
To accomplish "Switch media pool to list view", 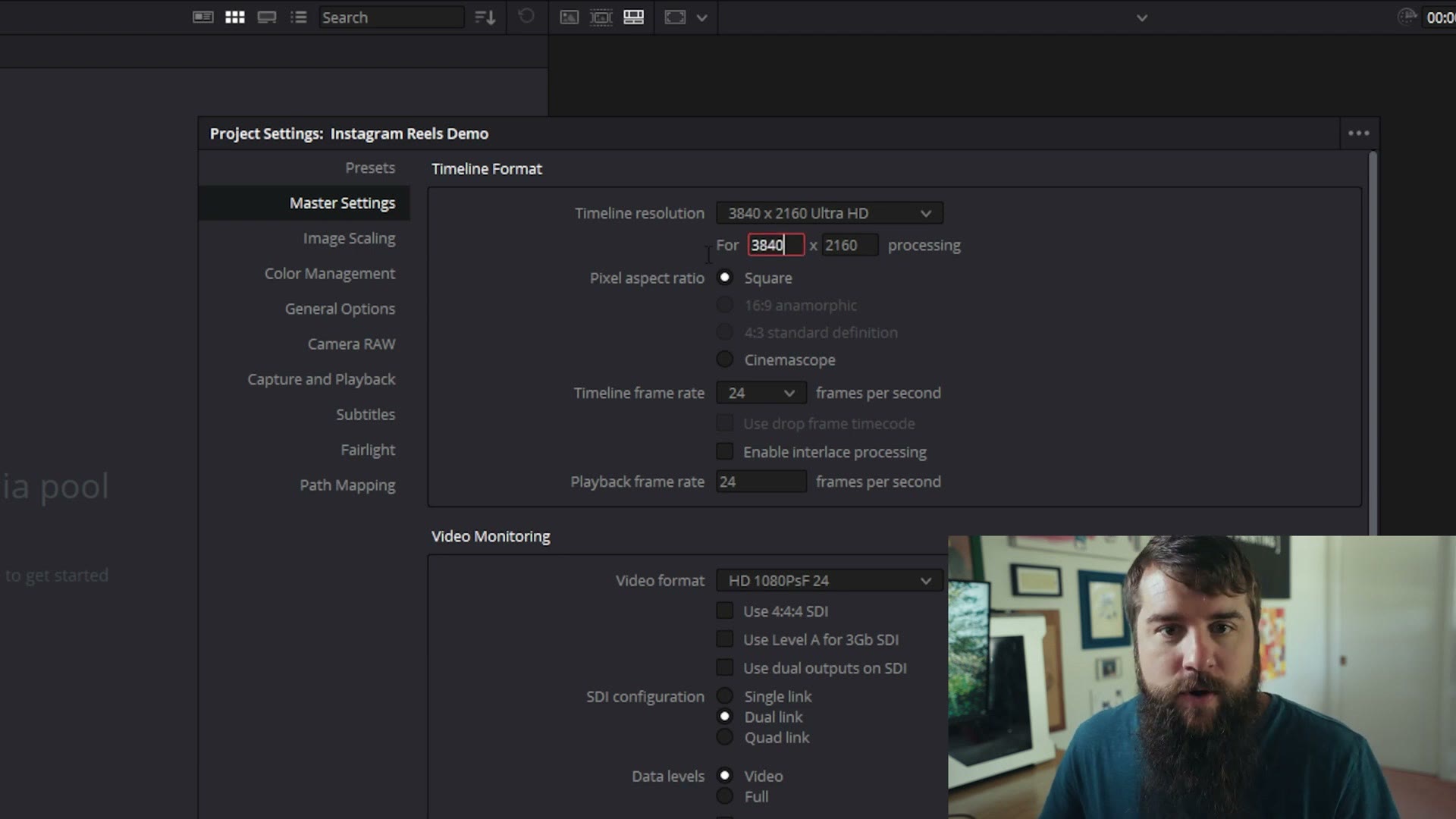I will [x=299, y=17].
